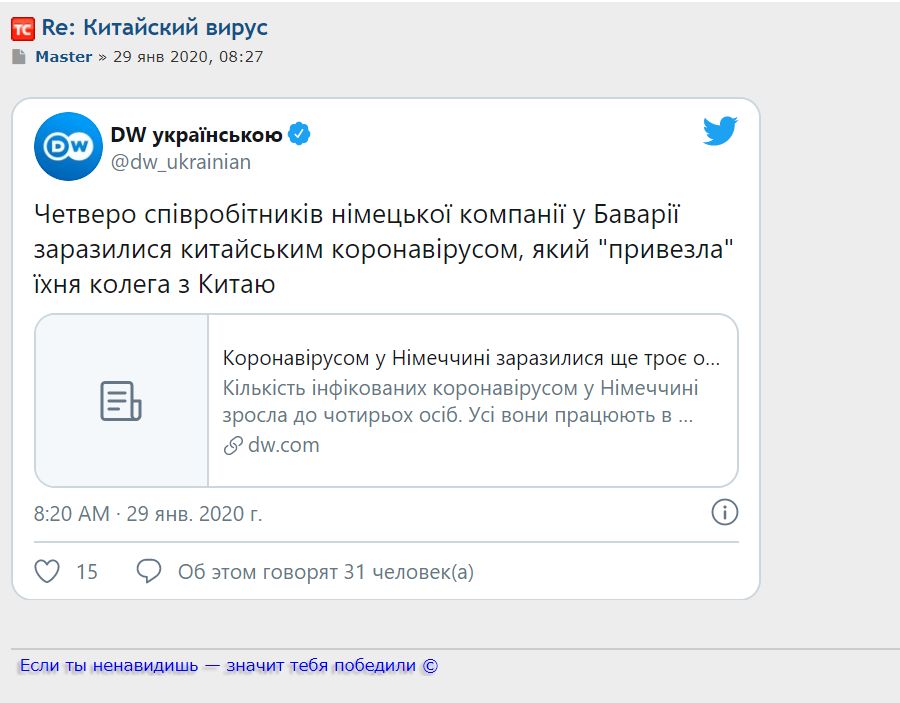Open the "Re: Китайский вирус" post title

(x=155, y=28)
